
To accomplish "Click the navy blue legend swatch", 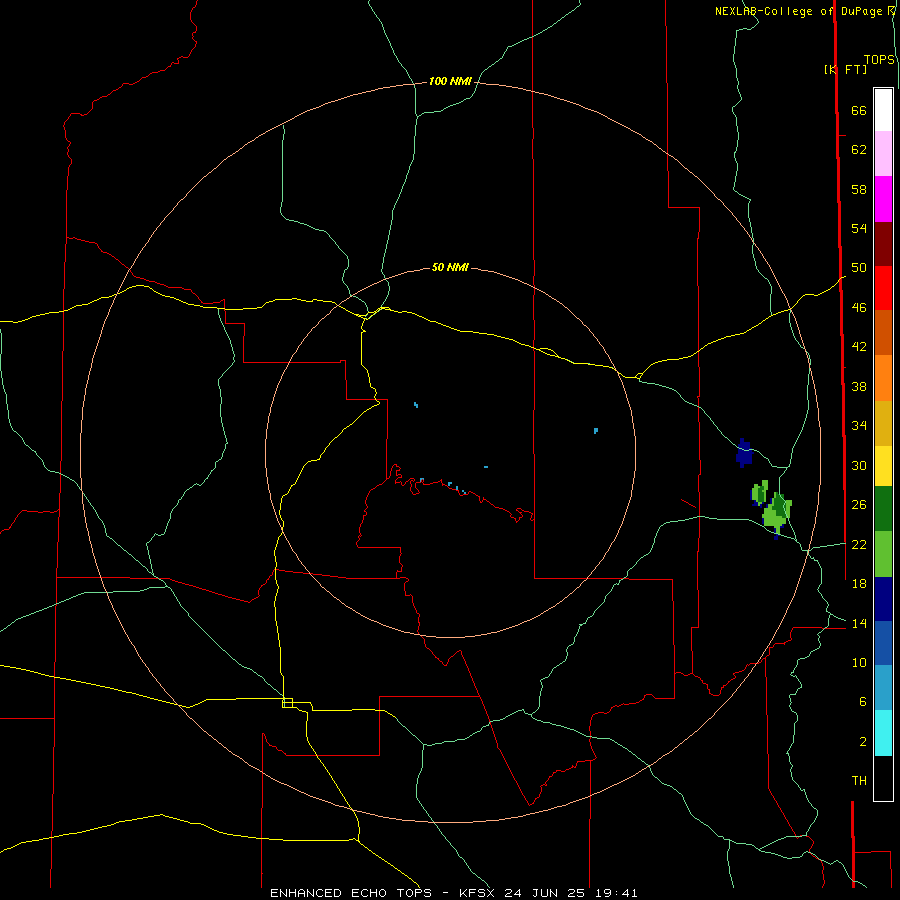I will coord(883,599).
